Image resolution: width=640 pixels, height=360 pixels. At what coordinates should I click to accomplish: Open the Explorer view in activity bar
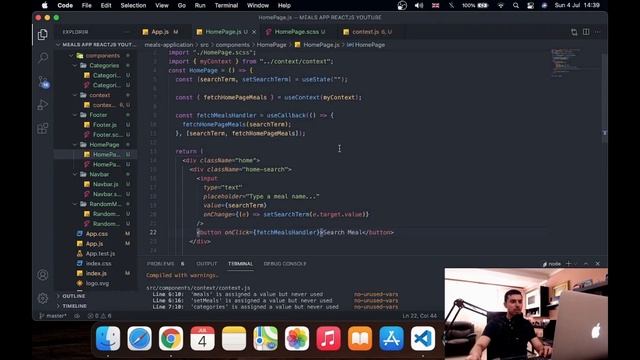coord(42,34)
